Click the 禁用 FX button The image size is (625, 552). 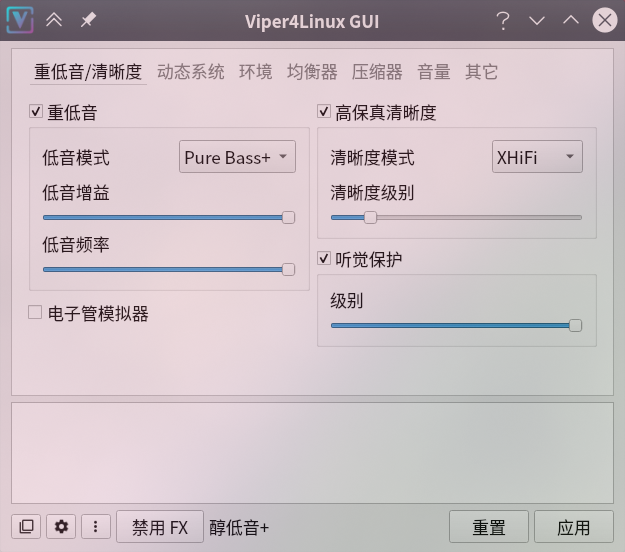pyautogui.click(x=160, y=527)
